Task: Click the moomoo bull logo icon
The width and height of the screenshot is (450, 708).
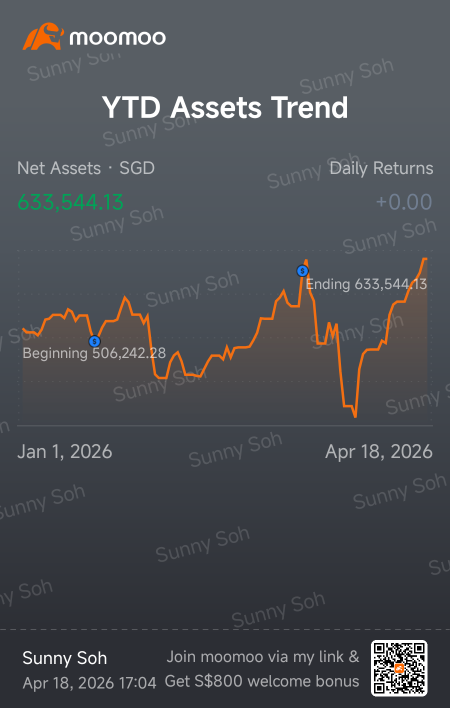Action: click(43, 37)
